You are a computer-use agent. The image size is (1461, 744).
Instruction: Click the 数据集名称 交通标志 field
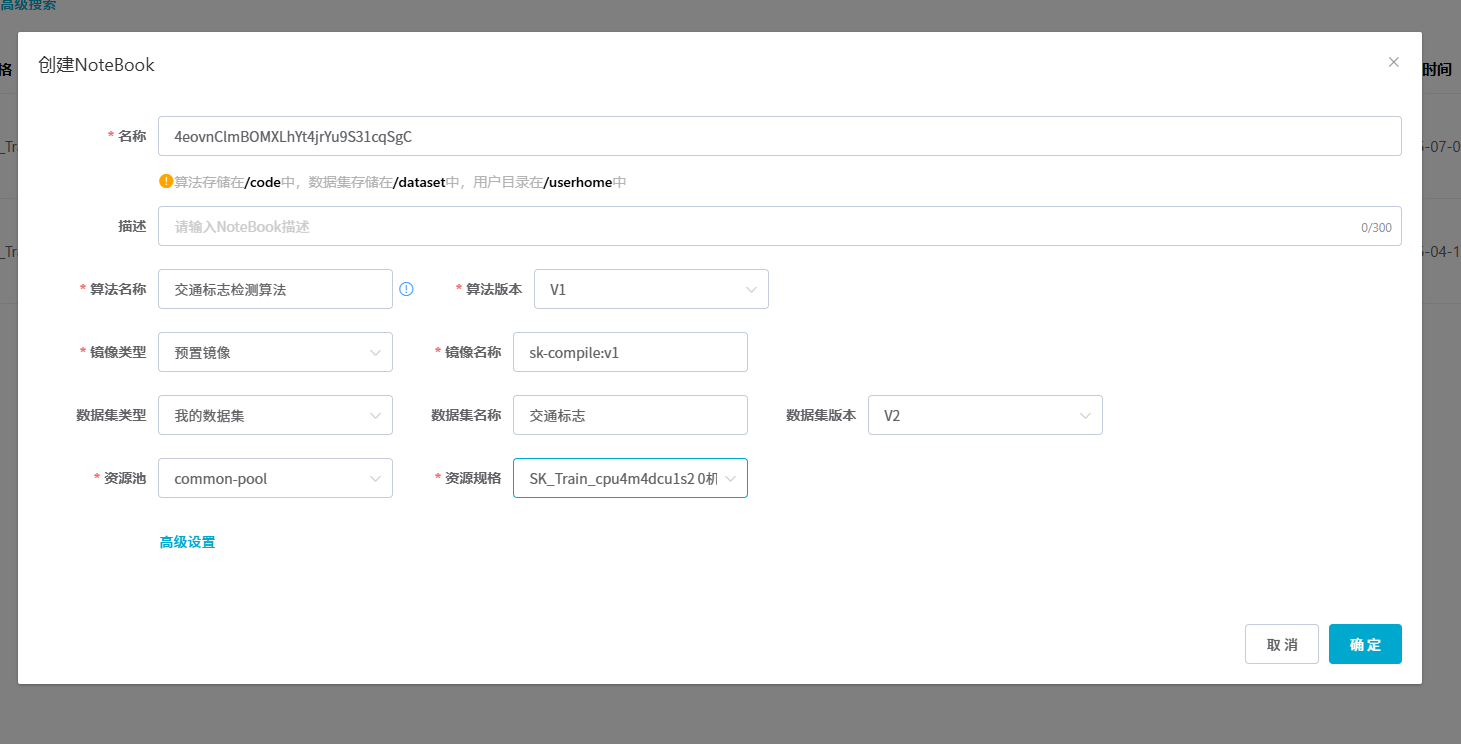pyautogui.click(x=630, y=415)
